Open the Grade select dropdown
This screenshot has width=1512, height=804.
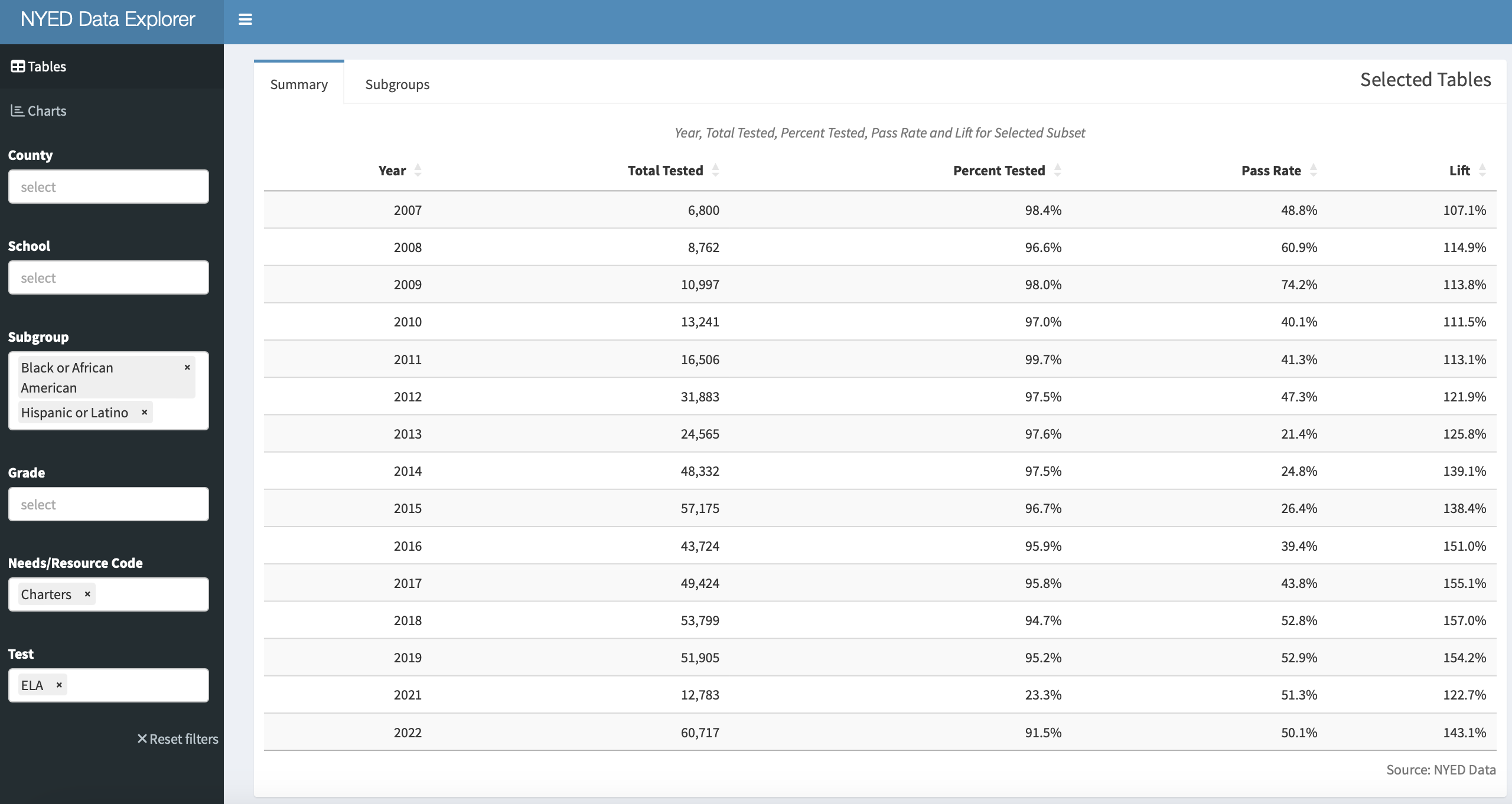coord(108,504)
